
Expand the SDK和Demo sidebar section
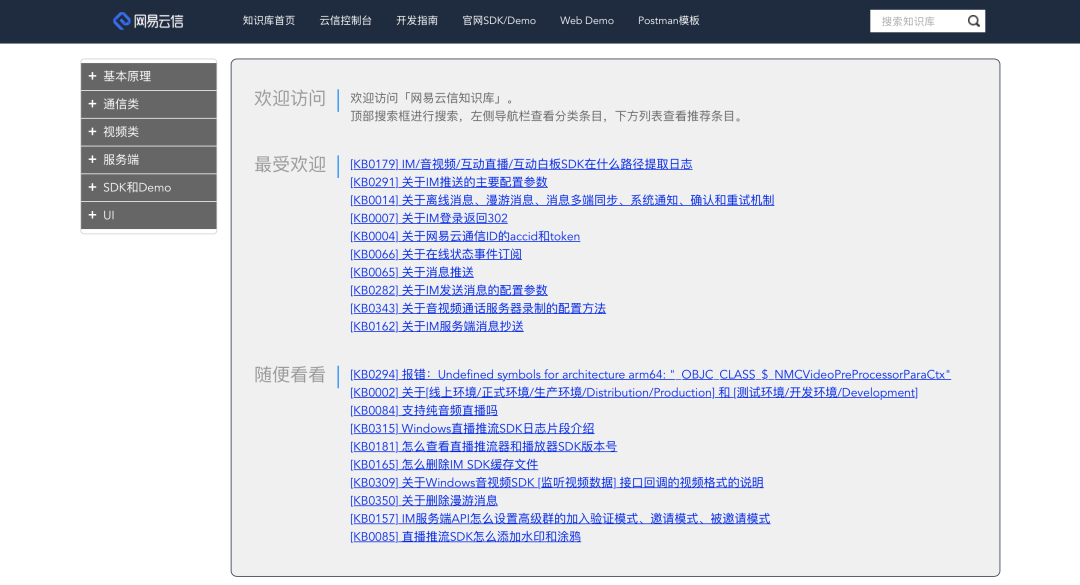[149, 187]
